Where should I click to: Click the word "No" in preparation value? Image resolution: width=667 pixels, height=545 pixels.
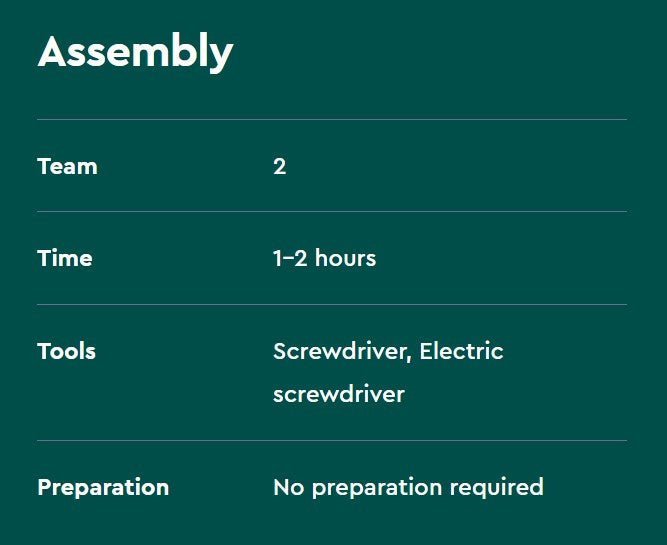pos(289,487)
